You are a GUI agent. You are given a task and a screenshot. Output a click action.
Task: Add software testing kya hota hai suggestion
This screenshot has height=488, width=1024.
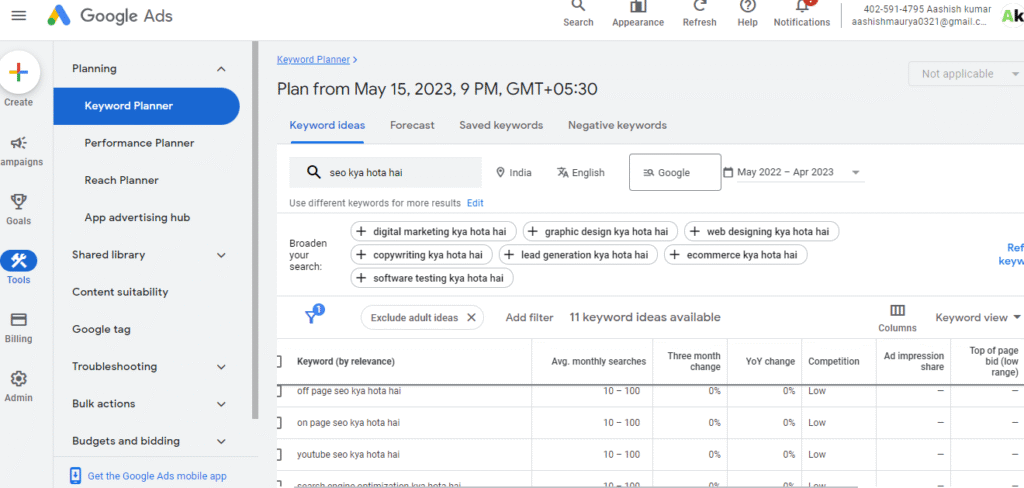point(432,278)
